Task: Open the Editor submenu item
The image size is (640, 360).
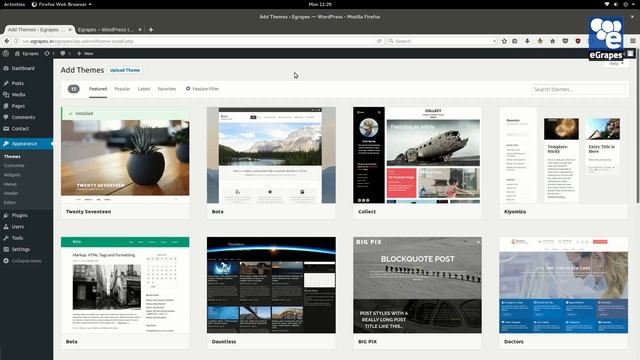Action: [10, 202]
